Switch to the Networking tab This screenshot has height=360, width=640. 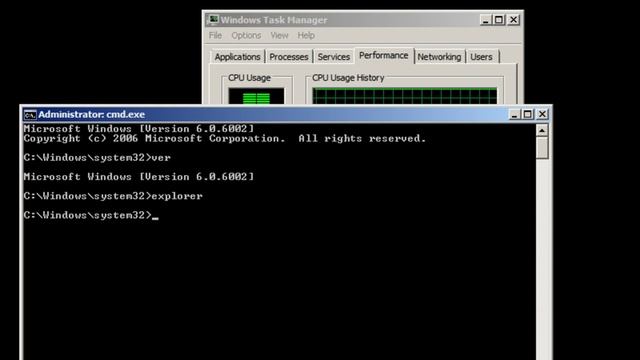coord(439,57)
